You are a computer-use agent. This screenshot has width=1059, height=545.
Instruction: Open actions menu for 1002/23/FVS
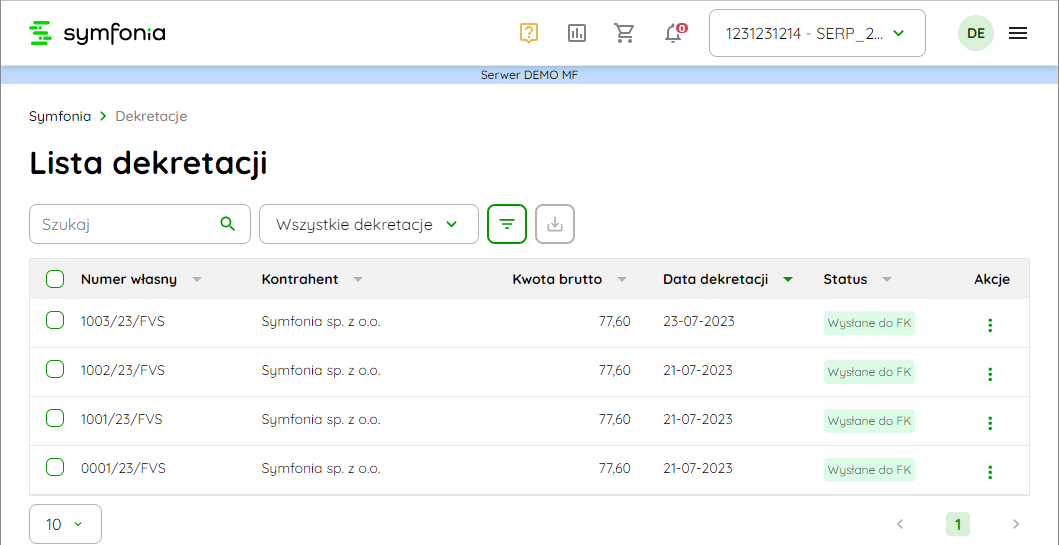990,374
